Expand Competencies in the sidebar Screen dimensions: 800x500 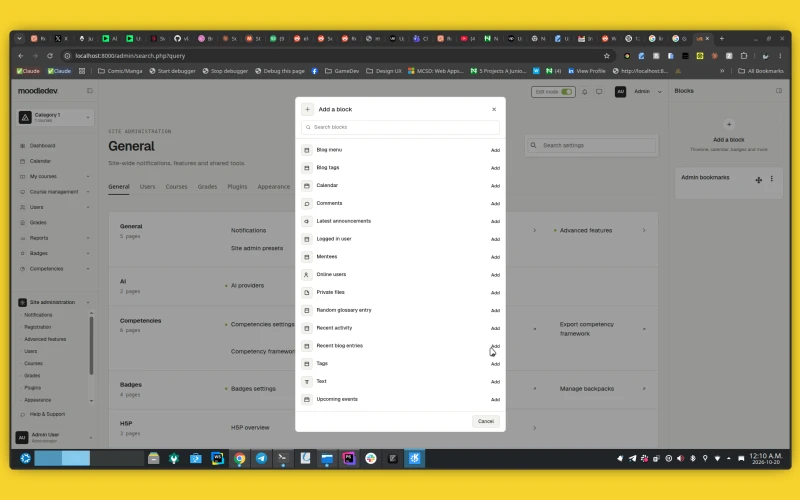click(55, 269)
